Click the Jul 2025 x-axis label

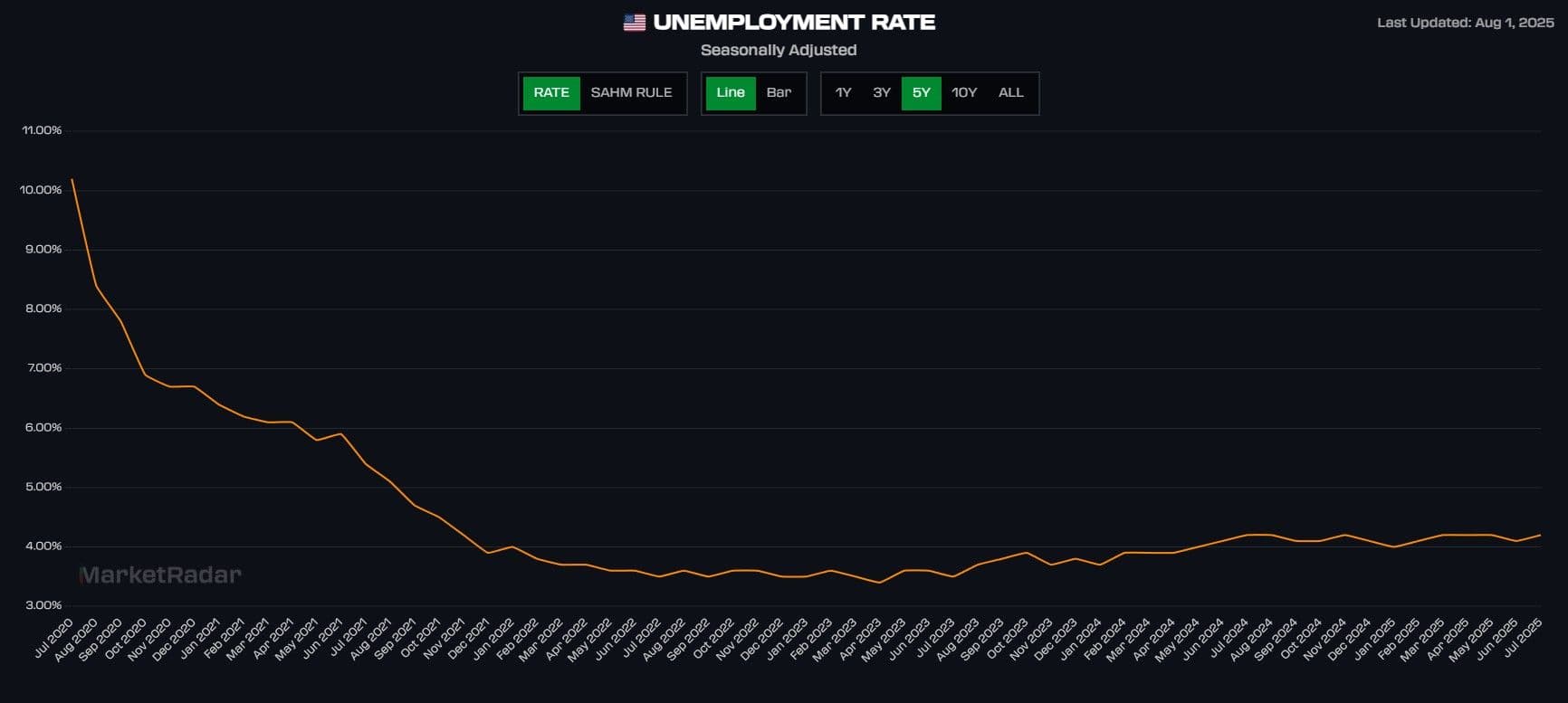(1523, 639)
